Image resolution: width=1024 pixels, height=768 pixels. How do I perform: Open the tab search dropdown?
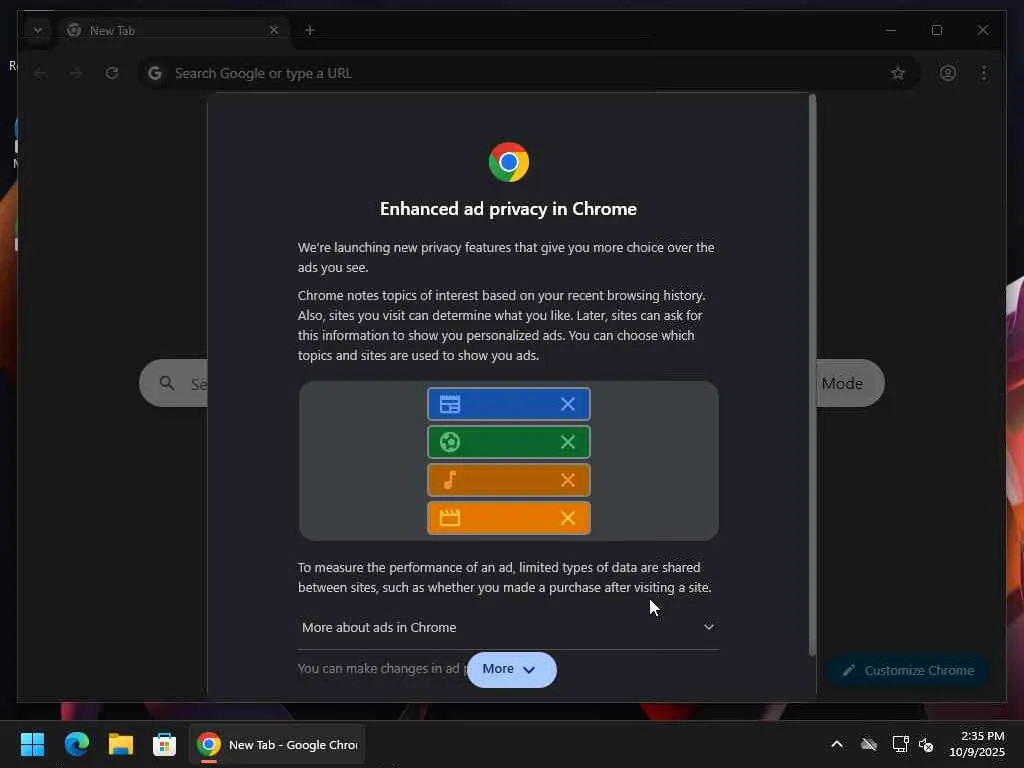pos(38,30)
